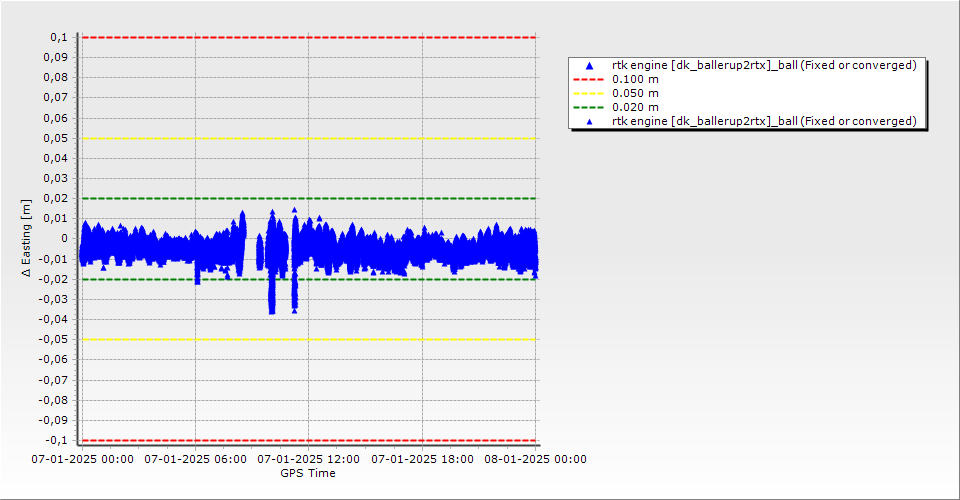
Task: Click the green dashed swatch in the legend
Action: coord(588,108)
